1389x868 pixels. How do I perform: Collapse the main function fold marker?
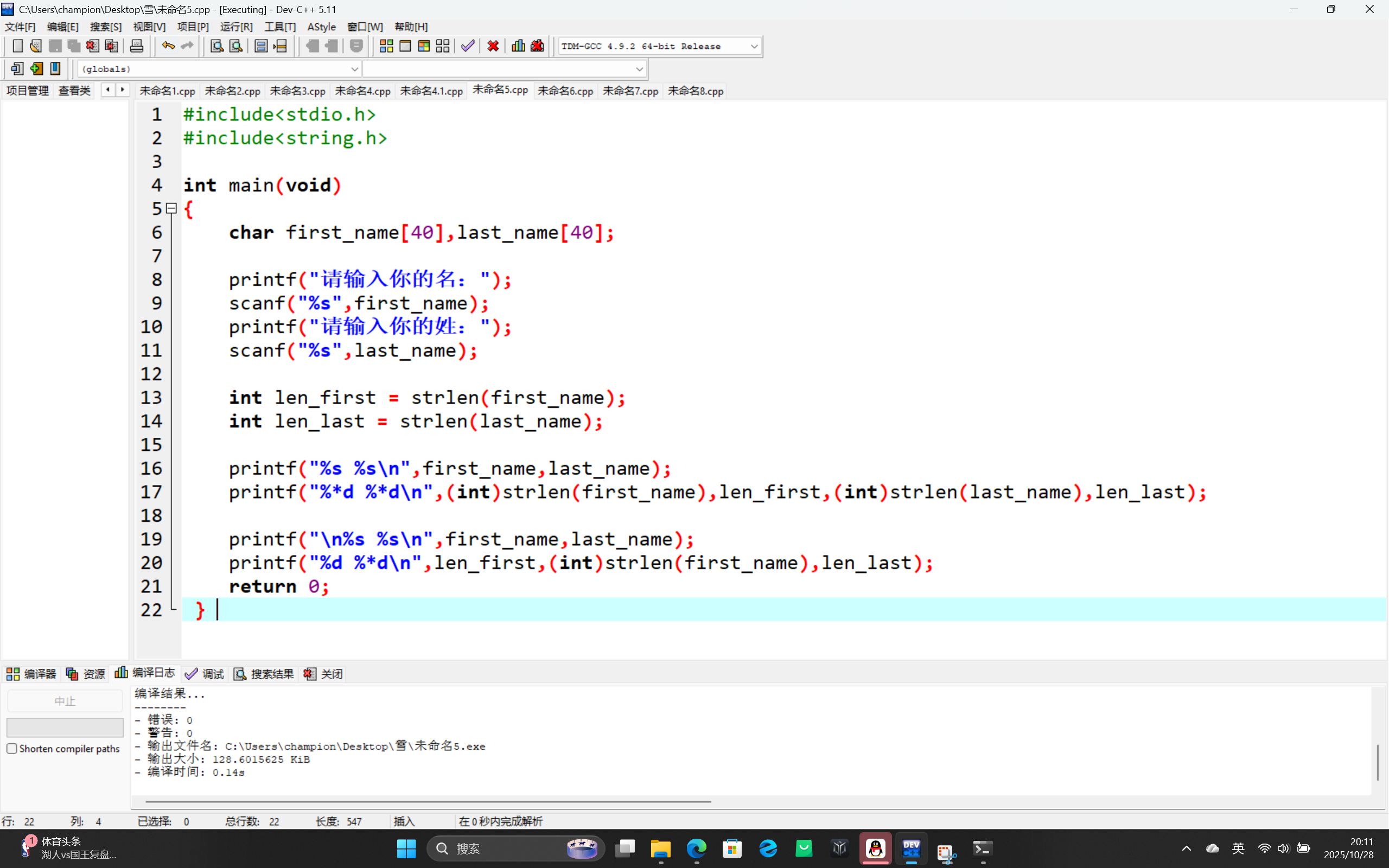pyautogui.click(x=171, y=208)
